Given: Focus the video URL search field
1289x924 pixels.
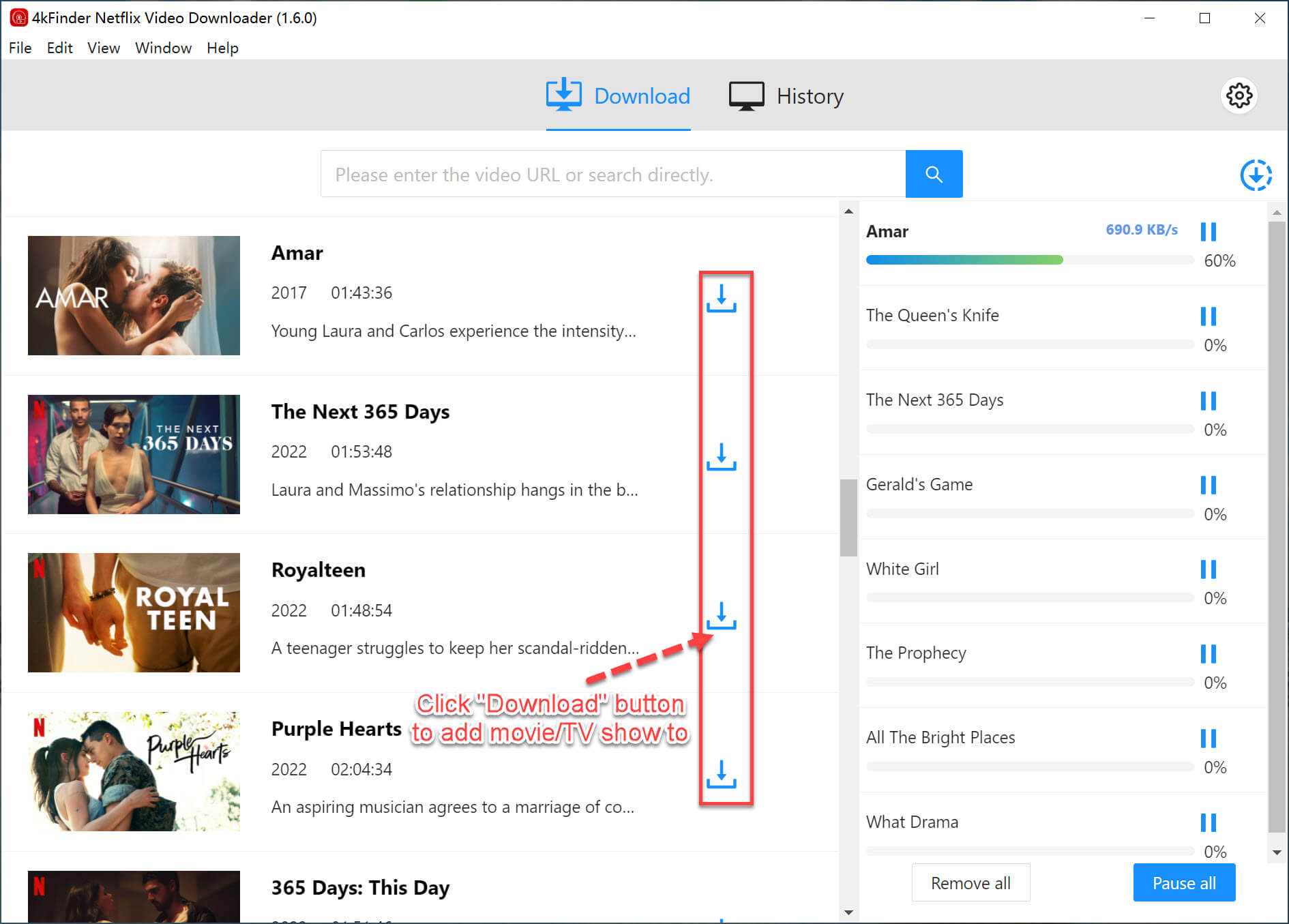Looking at the screenshot, I should click(612, 175).
